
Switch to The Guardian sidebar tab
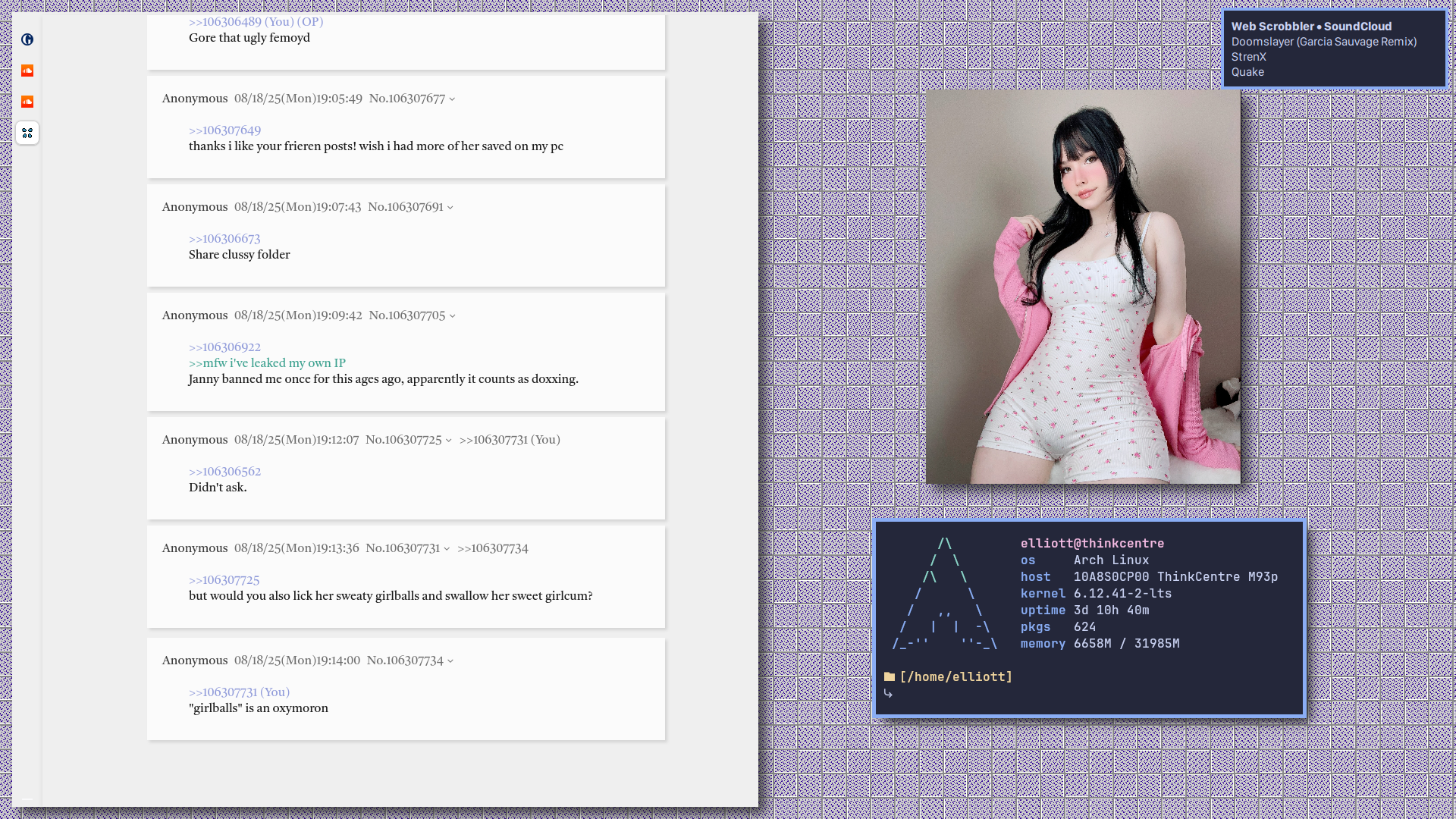27,39
